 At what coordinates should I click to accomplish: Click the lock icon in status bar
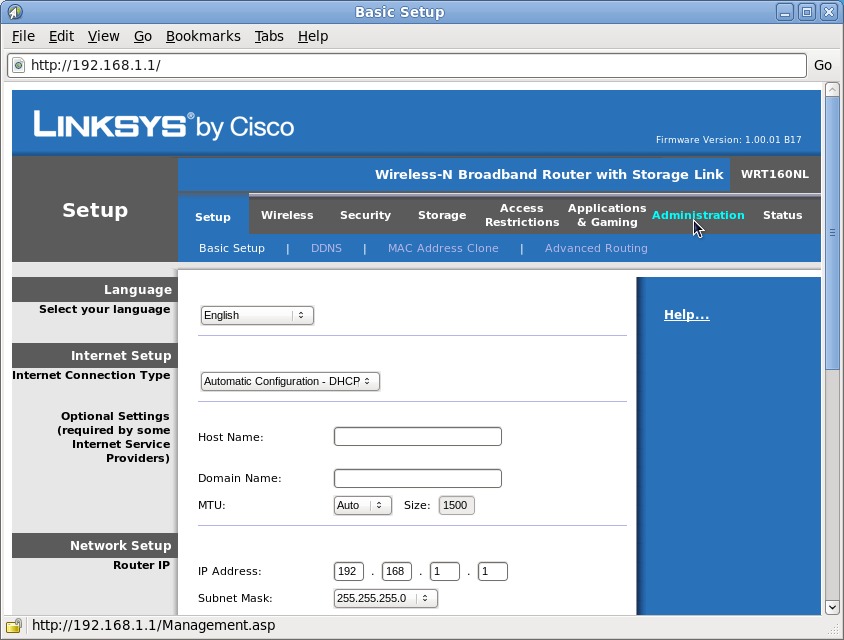click(15, 626)
